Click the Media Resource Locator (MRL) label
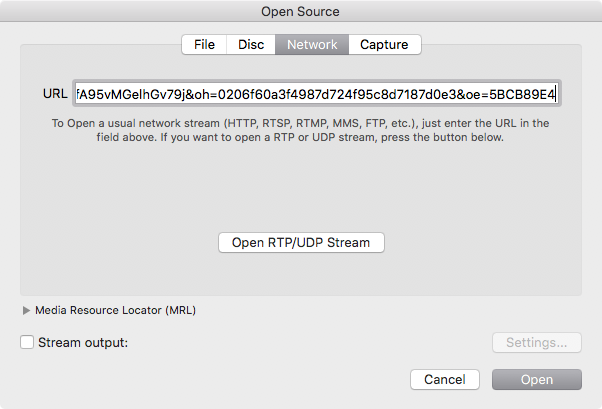Viewport: 602px width, 409px height. [116, 310]
